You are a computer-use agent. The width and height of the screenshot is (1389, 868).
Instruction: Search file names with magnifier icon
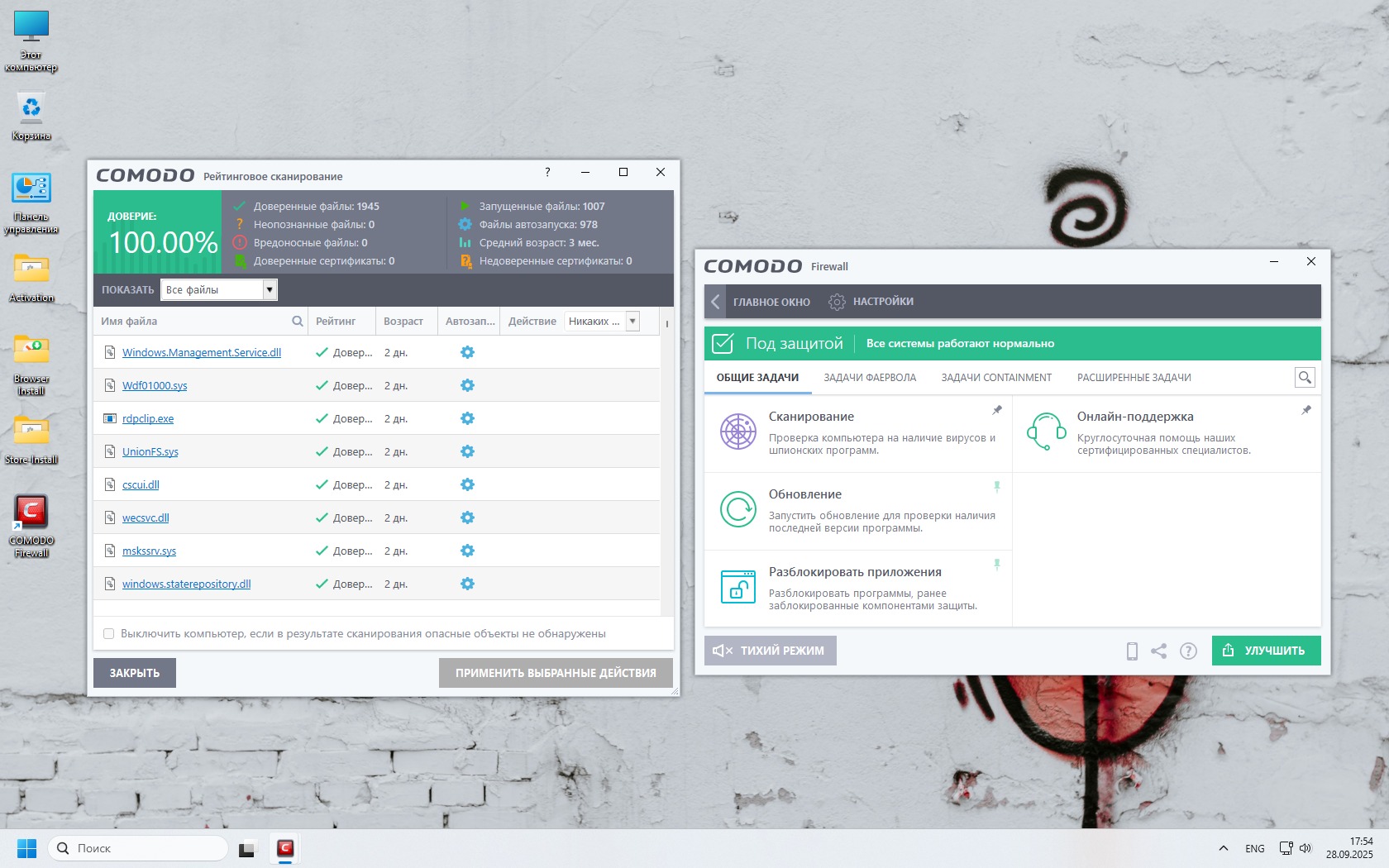click(x=298, y=322)
